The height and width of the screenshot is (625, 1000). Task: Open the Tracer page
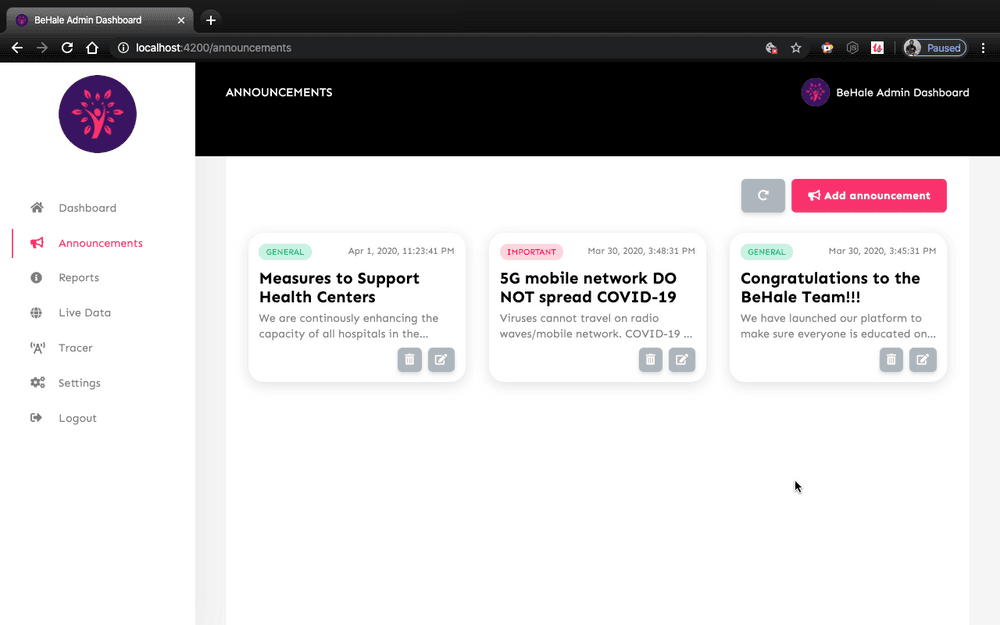click(x=75, y=348)
